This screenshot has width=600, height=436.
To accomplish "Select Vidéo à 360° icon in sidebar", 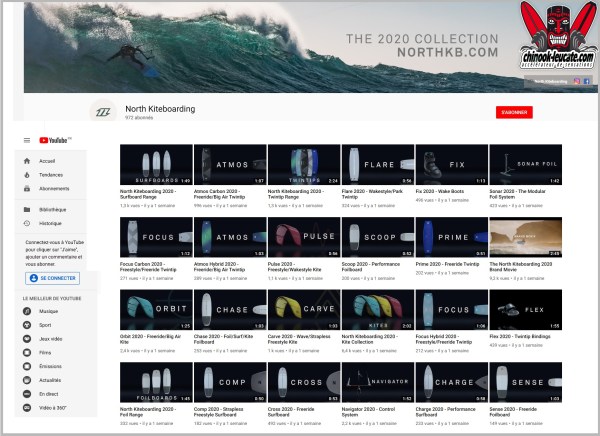I will pyautogui.click(x=27, y=408).
